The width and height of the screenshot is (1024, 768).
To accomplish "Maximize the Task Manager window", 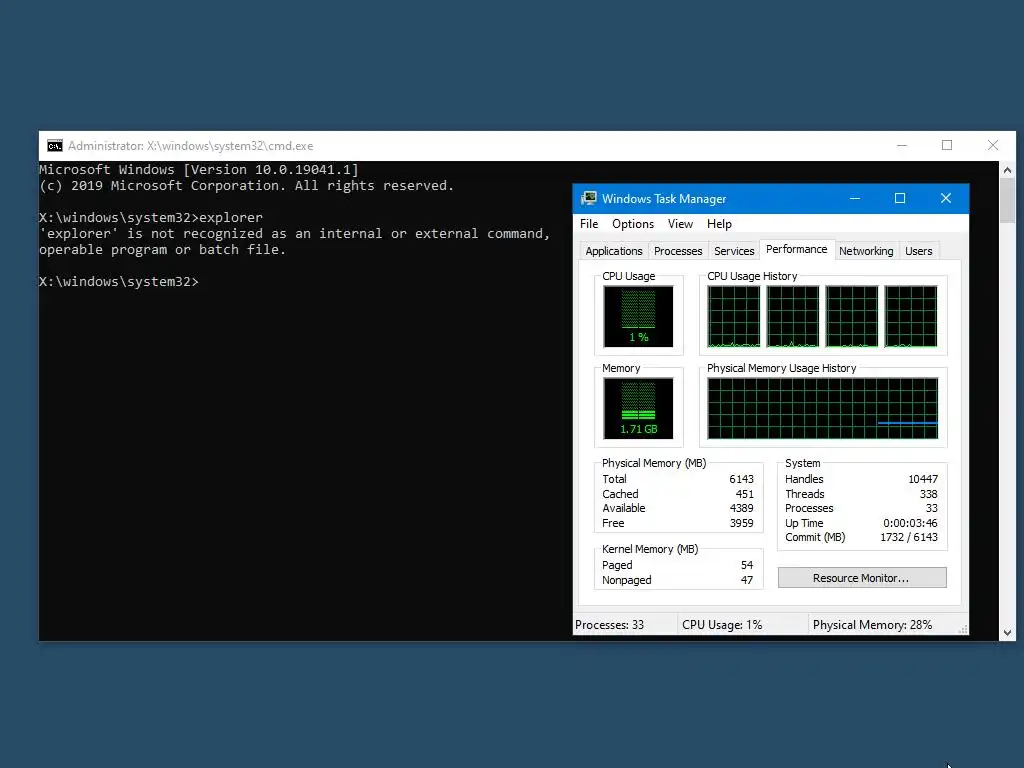I will pyautogui.click(x=900, y=199).
